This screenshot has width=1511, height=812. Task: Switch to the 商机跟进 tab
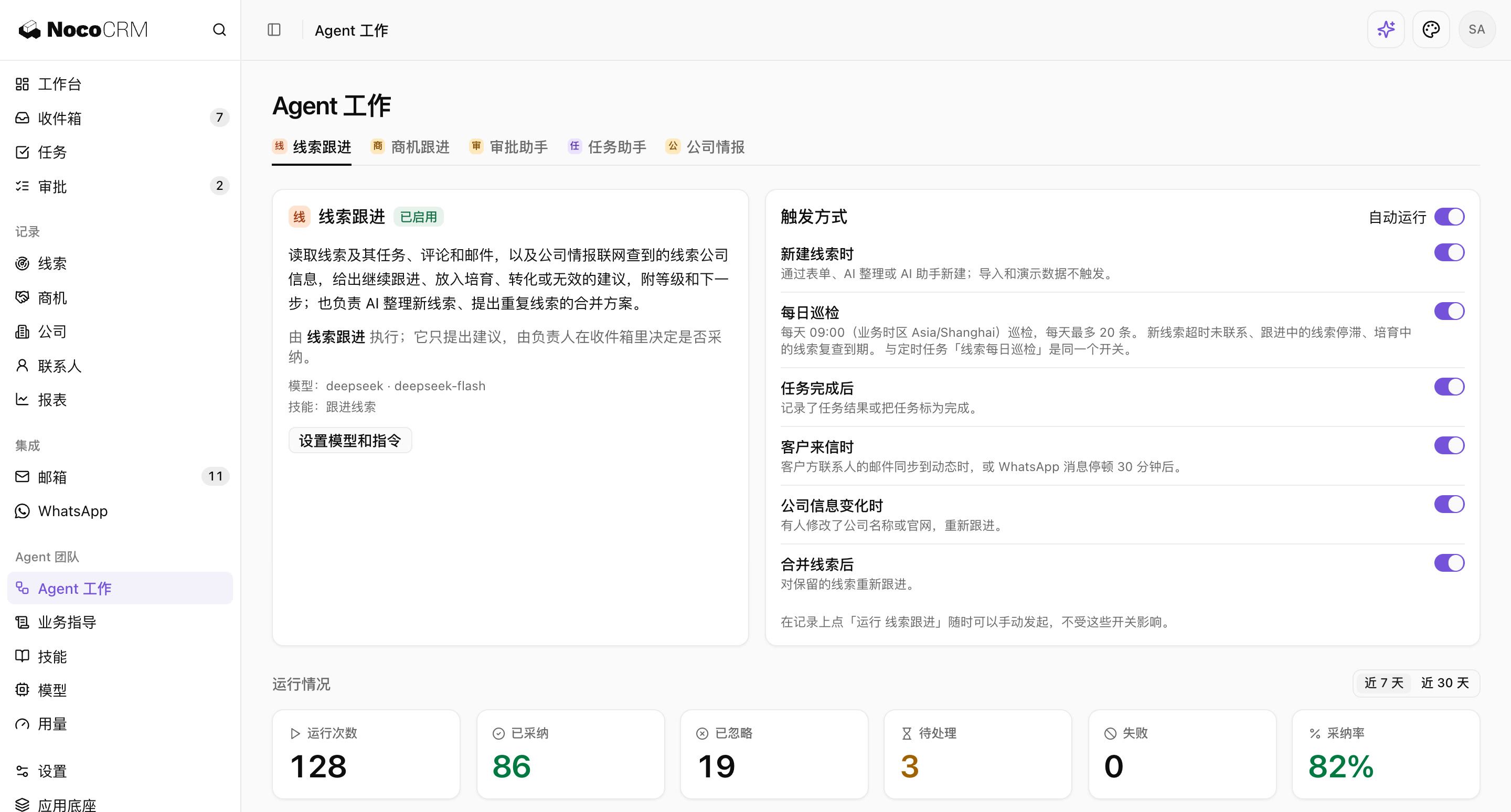410,146
